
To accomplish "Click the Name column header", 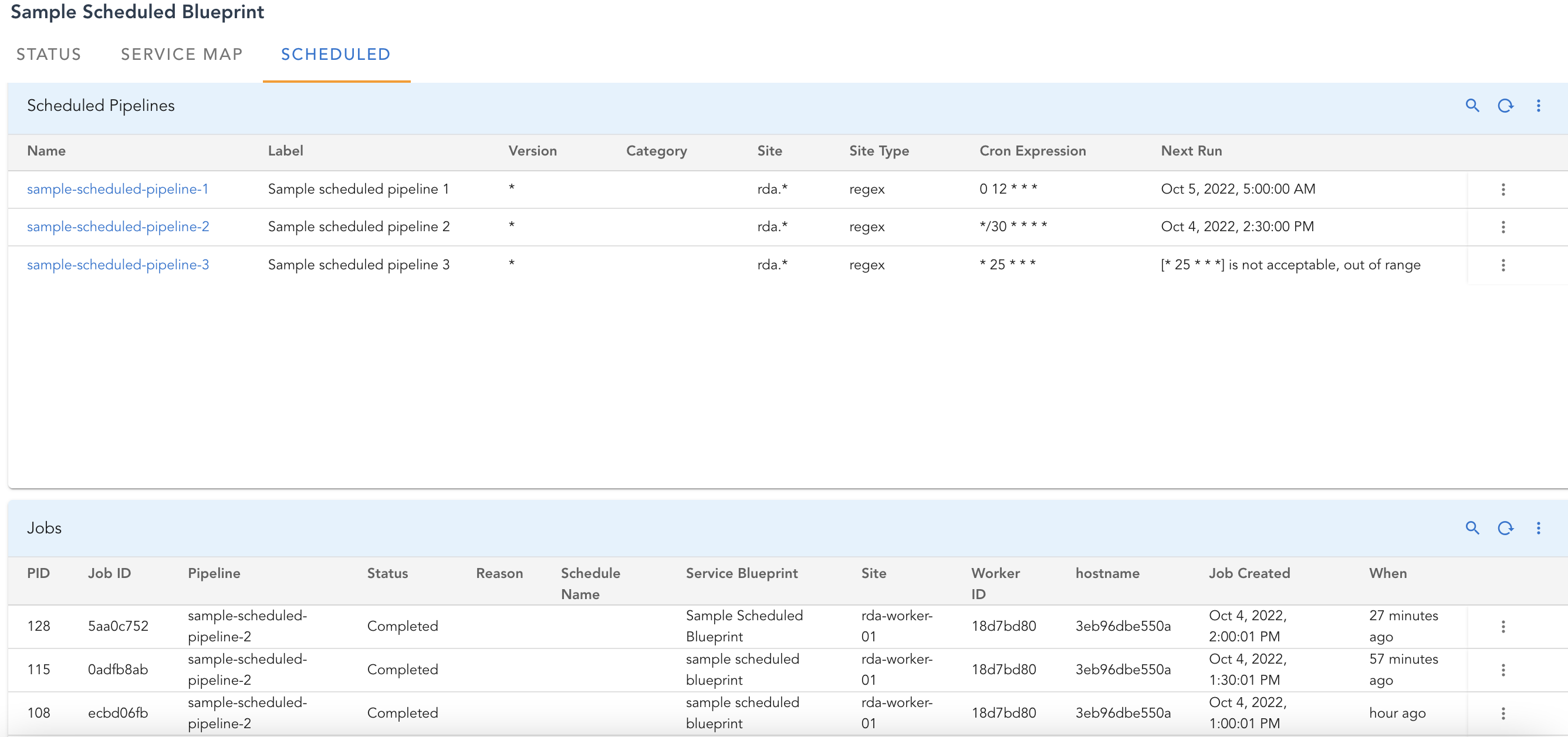I will [46, 150].
